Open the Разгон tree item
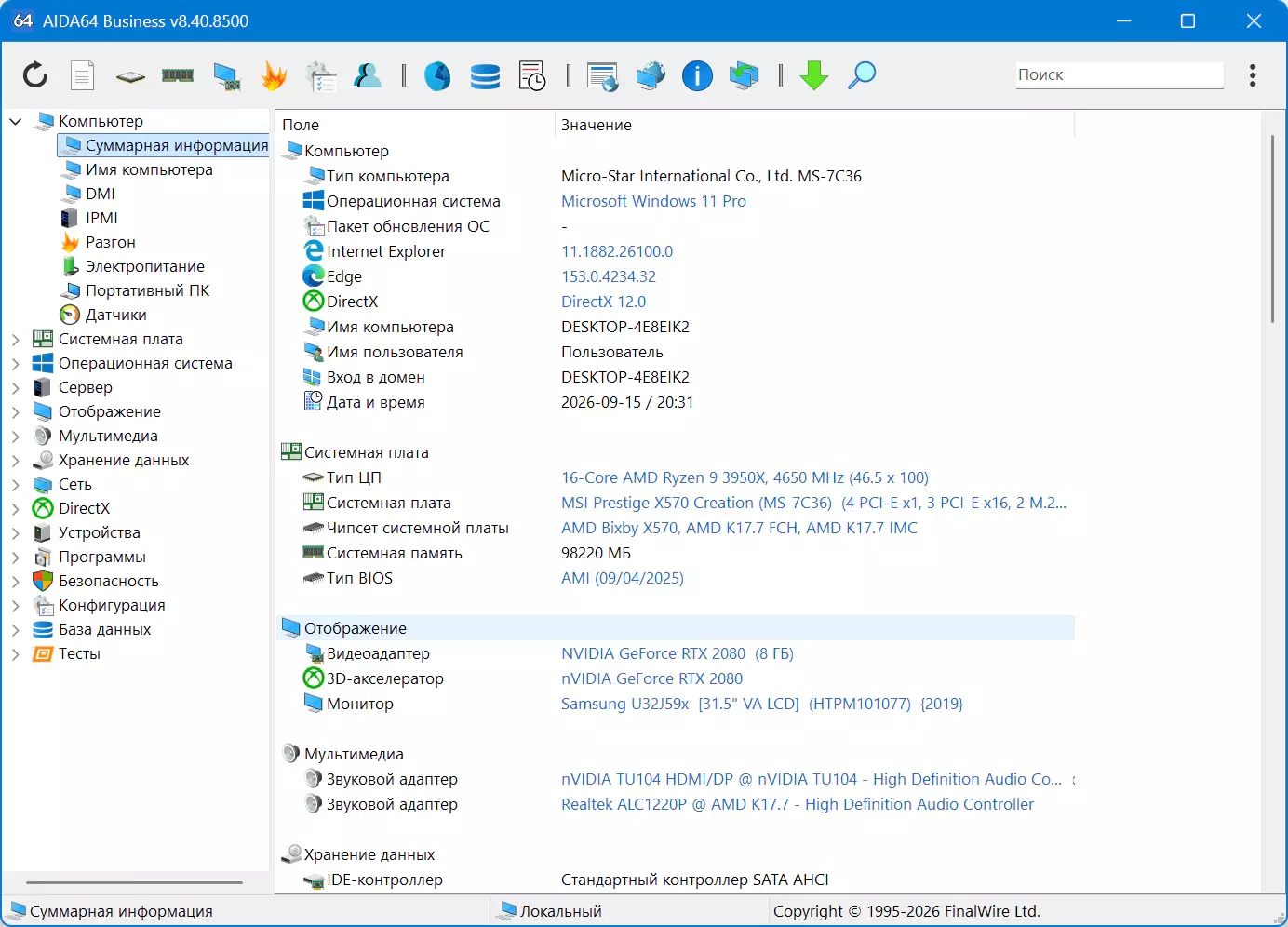 [111, 242]
